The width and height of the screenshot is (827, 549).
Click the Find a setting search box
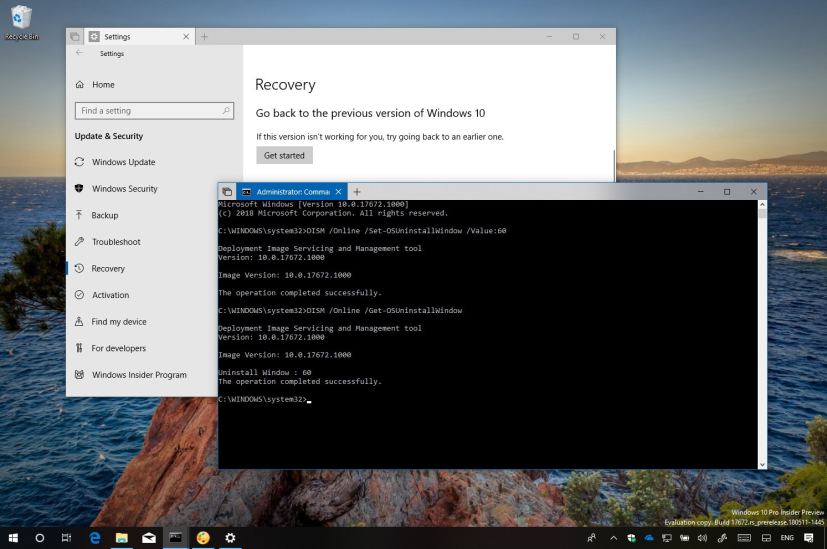(x=154, y=111)
